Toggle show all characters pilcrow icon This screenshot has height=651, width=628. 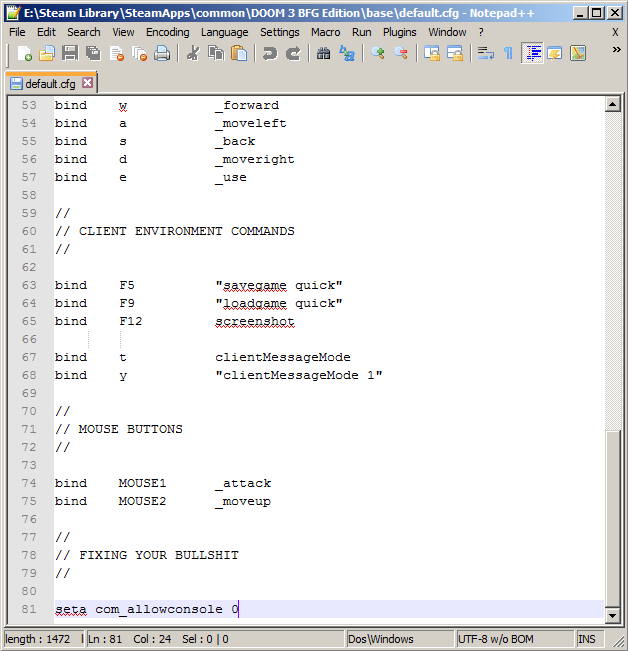[x=508, y=54]
